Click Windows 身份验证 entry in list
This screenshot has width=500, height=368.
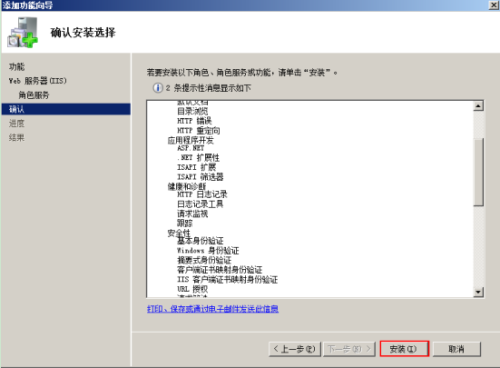208,250
